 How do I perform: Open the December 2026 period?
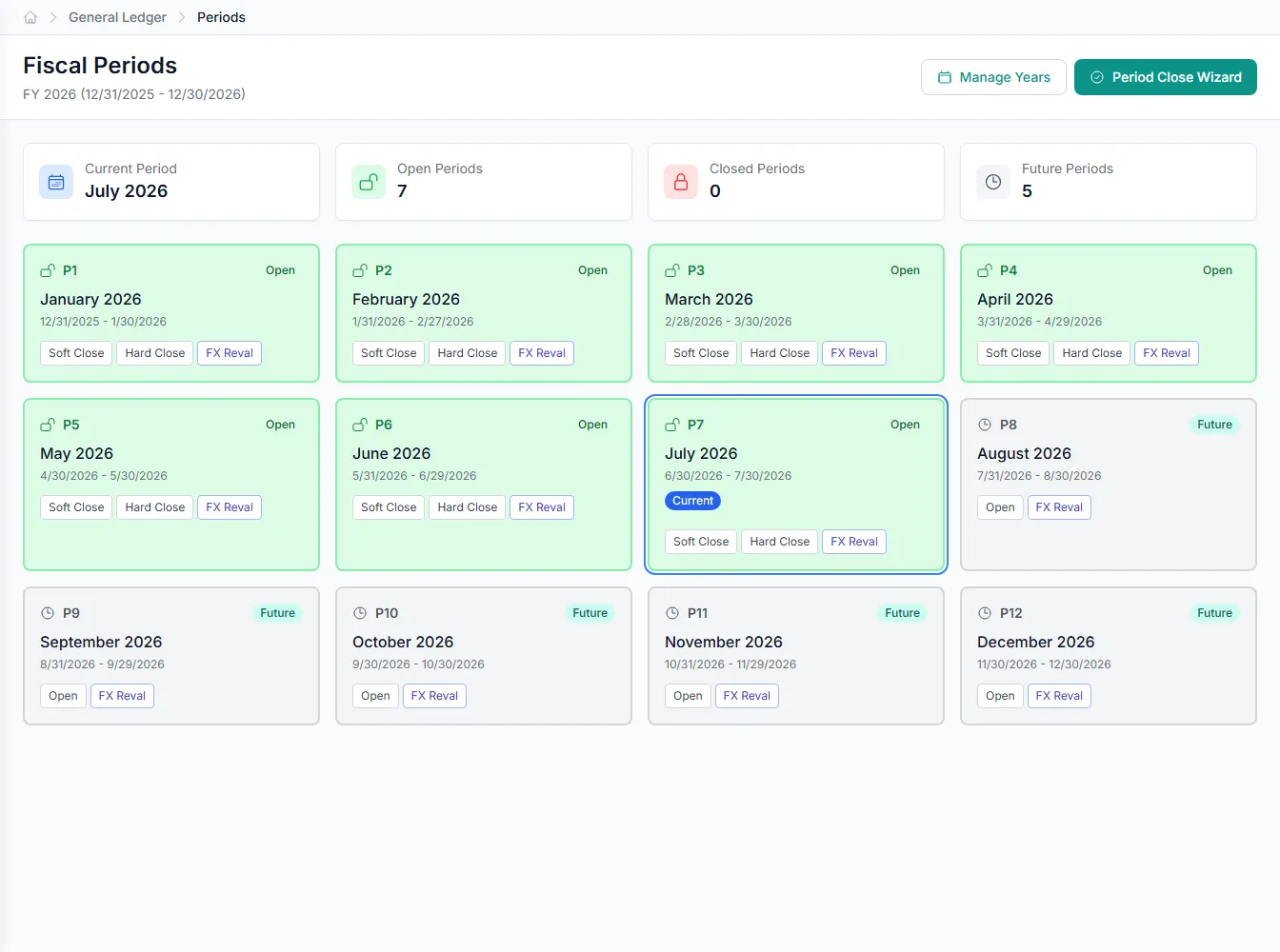pos(1000,696)
